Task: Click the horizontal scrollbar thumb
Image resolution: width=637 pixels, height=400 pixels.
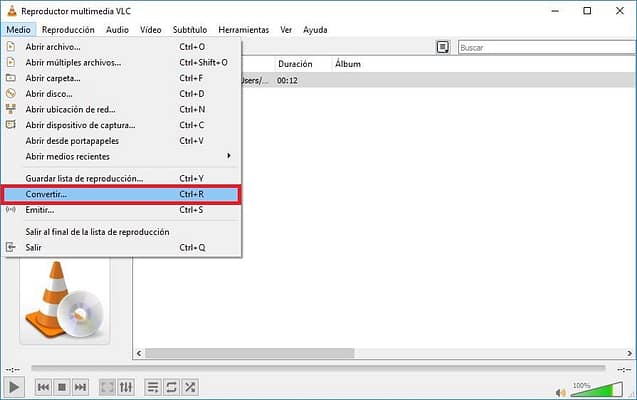Action: 249,353
